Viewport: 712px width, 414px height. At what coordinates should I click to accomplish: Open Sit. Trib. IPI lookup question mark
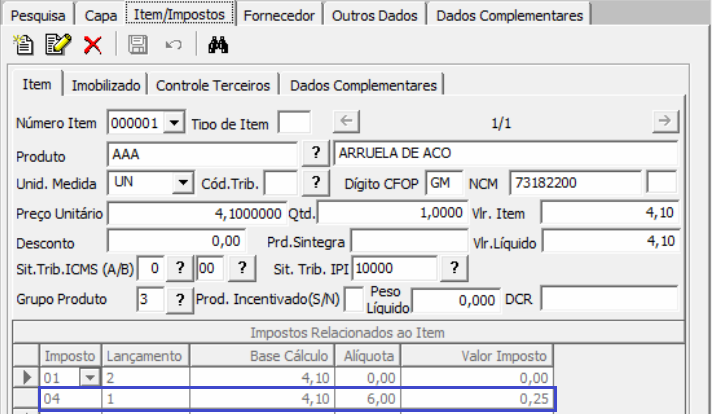pos(454,268)
